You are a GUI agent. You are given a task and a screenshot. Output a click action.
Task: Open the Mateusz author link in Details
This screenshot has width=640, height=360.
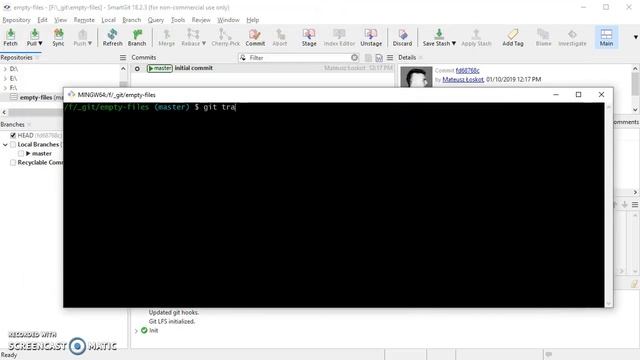coord(463,80)
